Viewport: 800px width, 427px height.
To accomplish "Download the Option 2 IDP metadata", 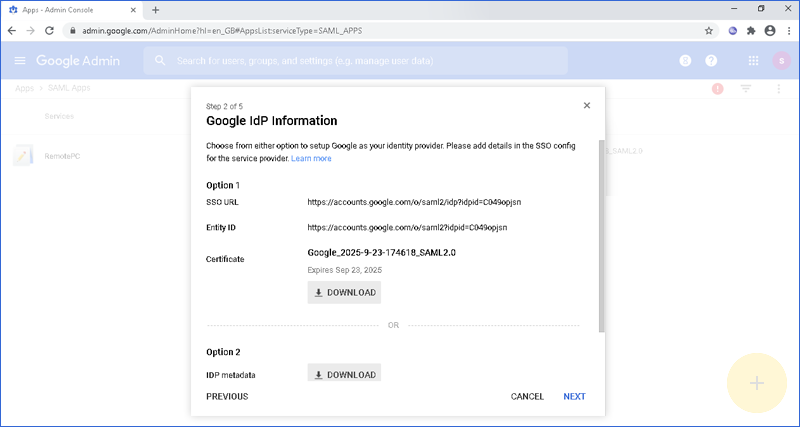I will 344,375.
